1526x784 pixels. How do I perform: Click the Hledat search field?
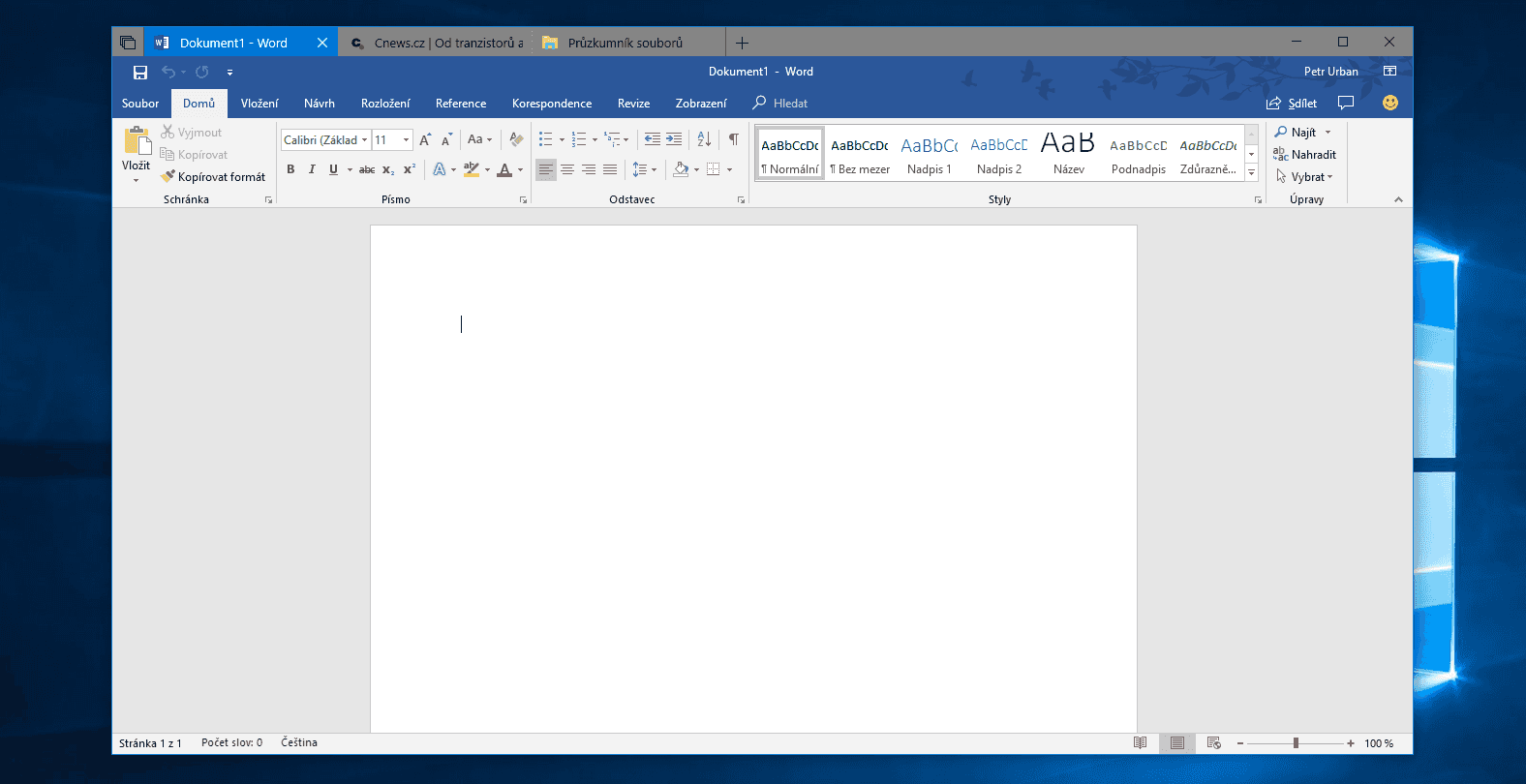pos(780,104)
